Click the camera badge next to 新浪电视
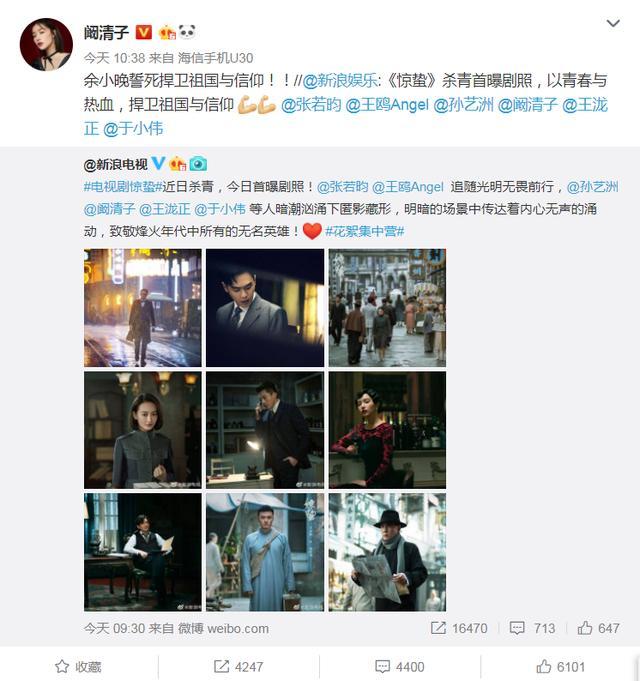Viewport: 640px width, 681px height. pos(198,164)
